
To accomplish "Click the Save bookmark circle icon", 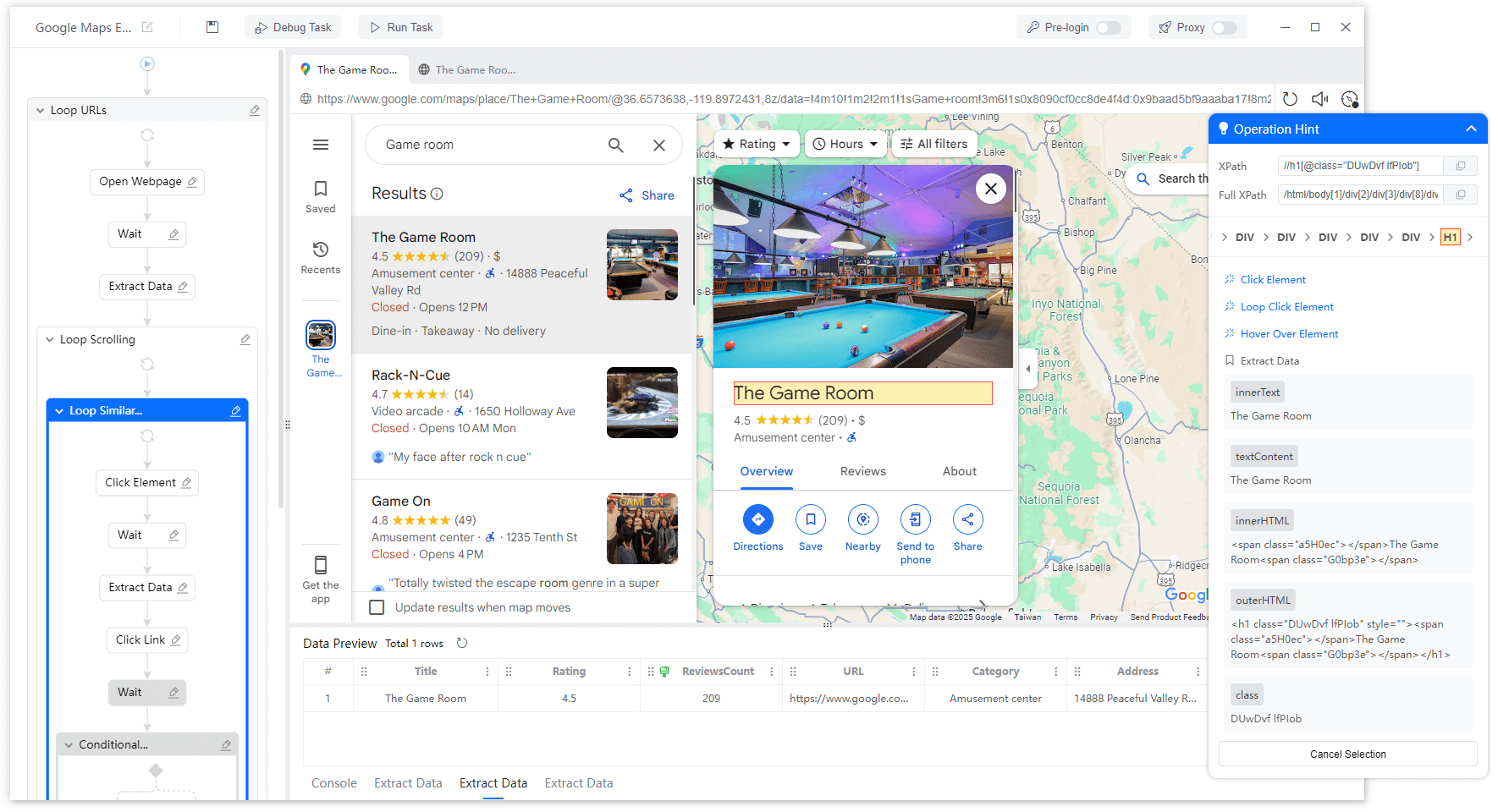I will click(811, 519).
